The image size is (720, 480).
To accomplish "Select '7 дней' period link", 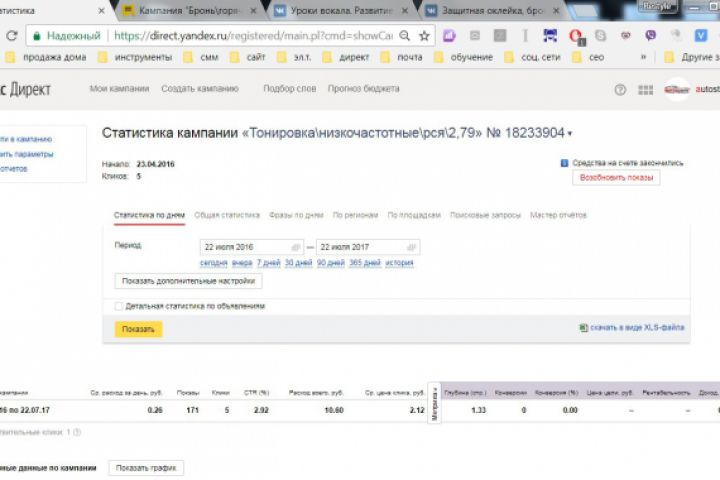I will click(269, 263).
